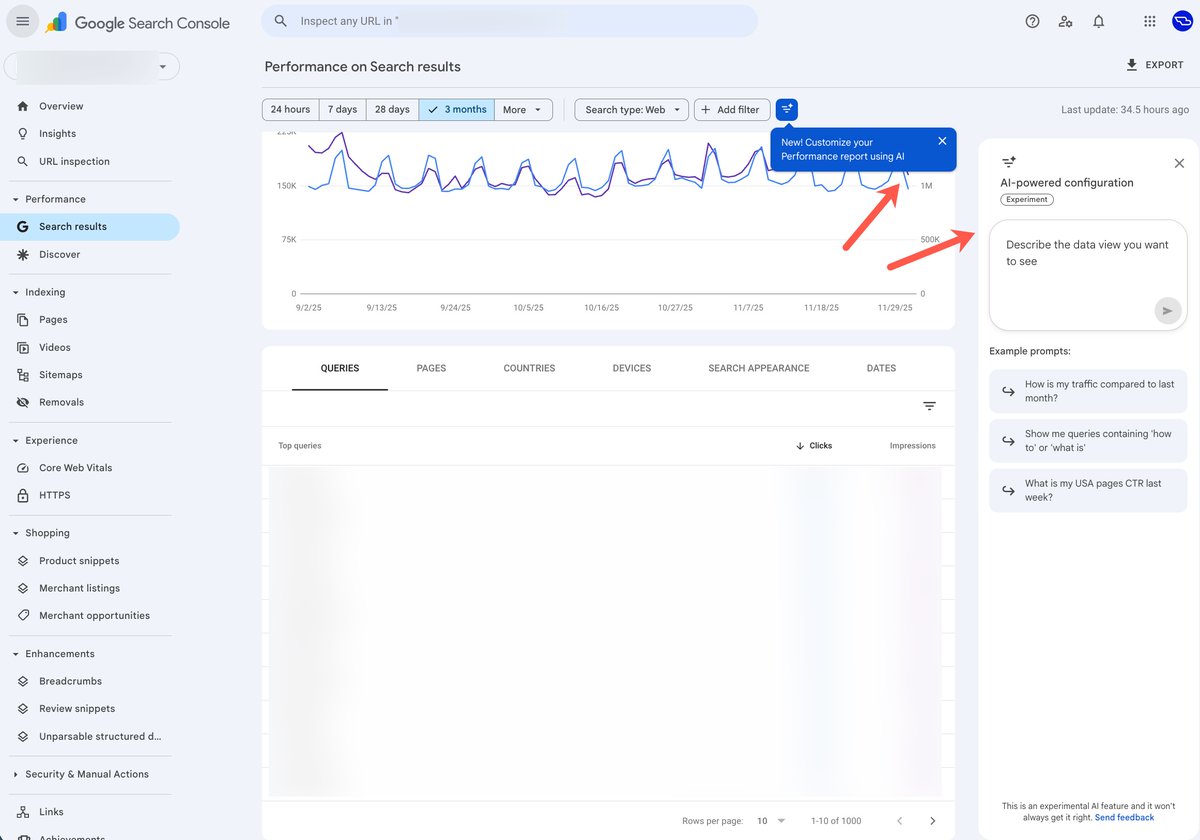Click the EXPORT button
The height and width of the screenshot is (840, 1200).
point(1155,65)
